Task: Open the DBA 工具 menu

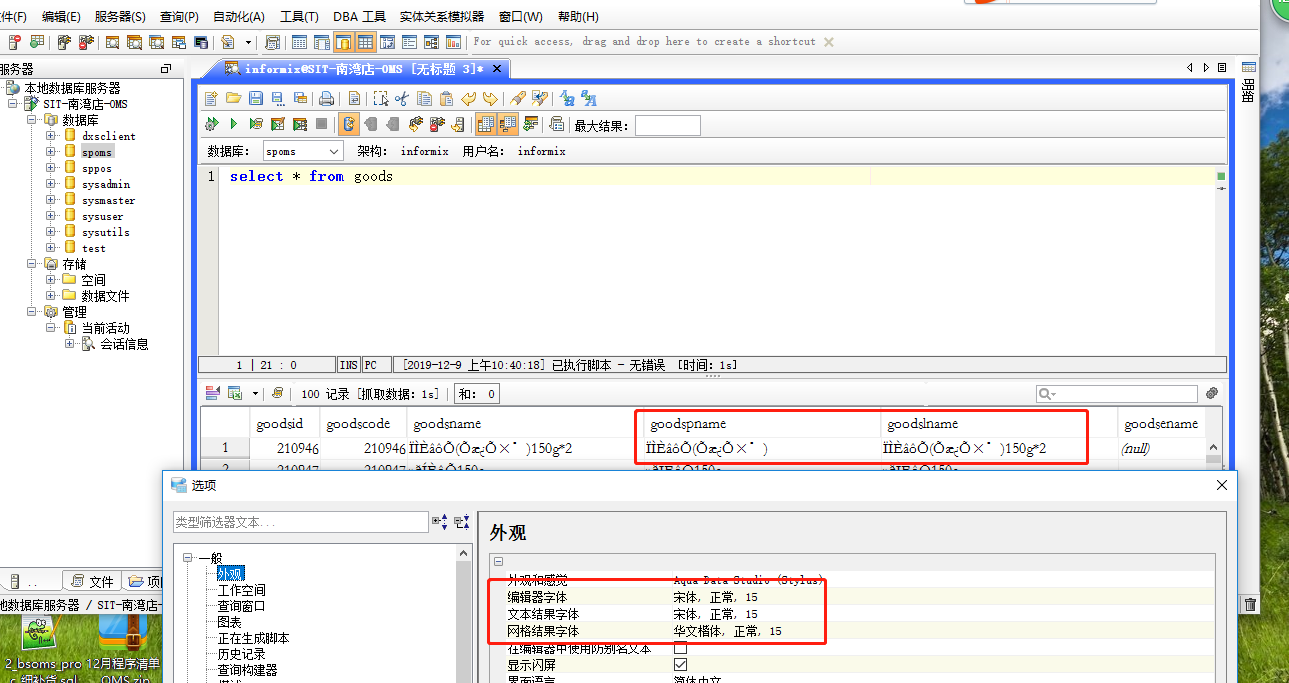Action: pos(359,17)
